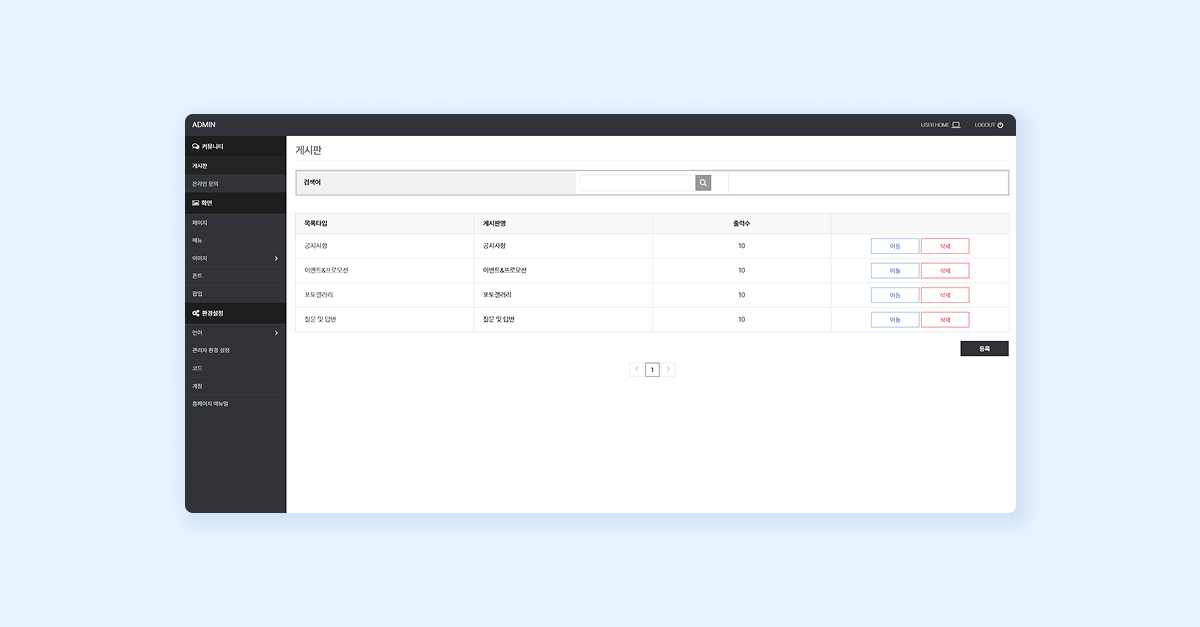Open 온라인 문의 in the sidebar
The width and height of the screenshot is (1200, 627).
point(236,184)
